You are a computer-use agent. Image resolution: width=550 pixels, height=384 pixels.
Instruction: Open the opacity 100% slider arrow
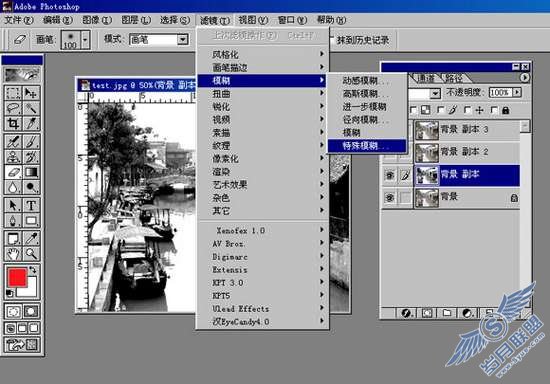click(517, 92)
